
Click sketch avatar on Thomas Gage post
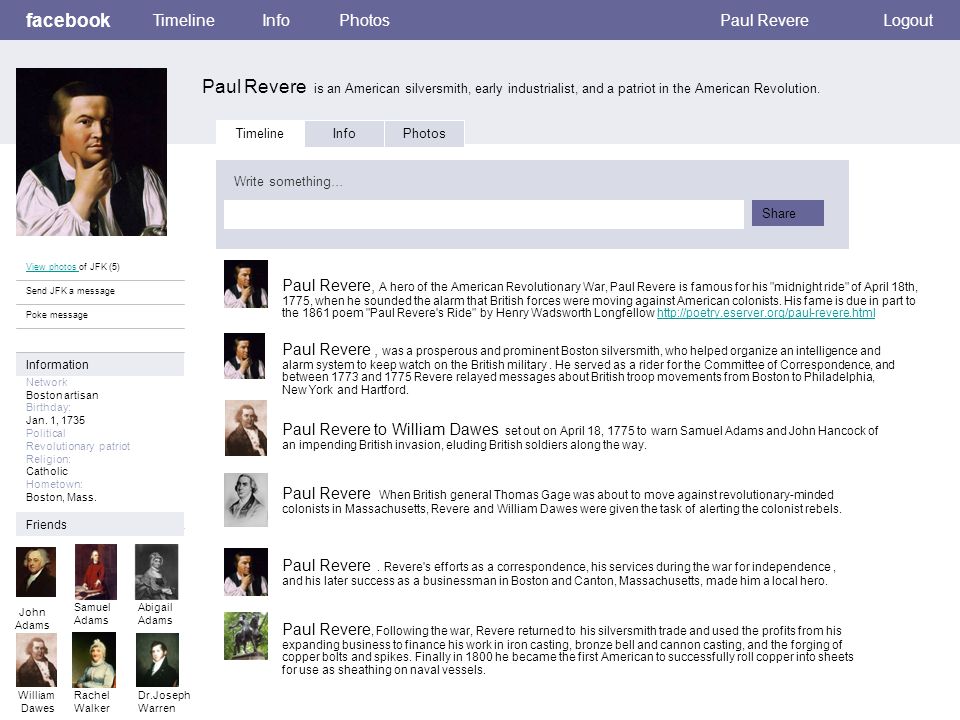click(246, 500)
